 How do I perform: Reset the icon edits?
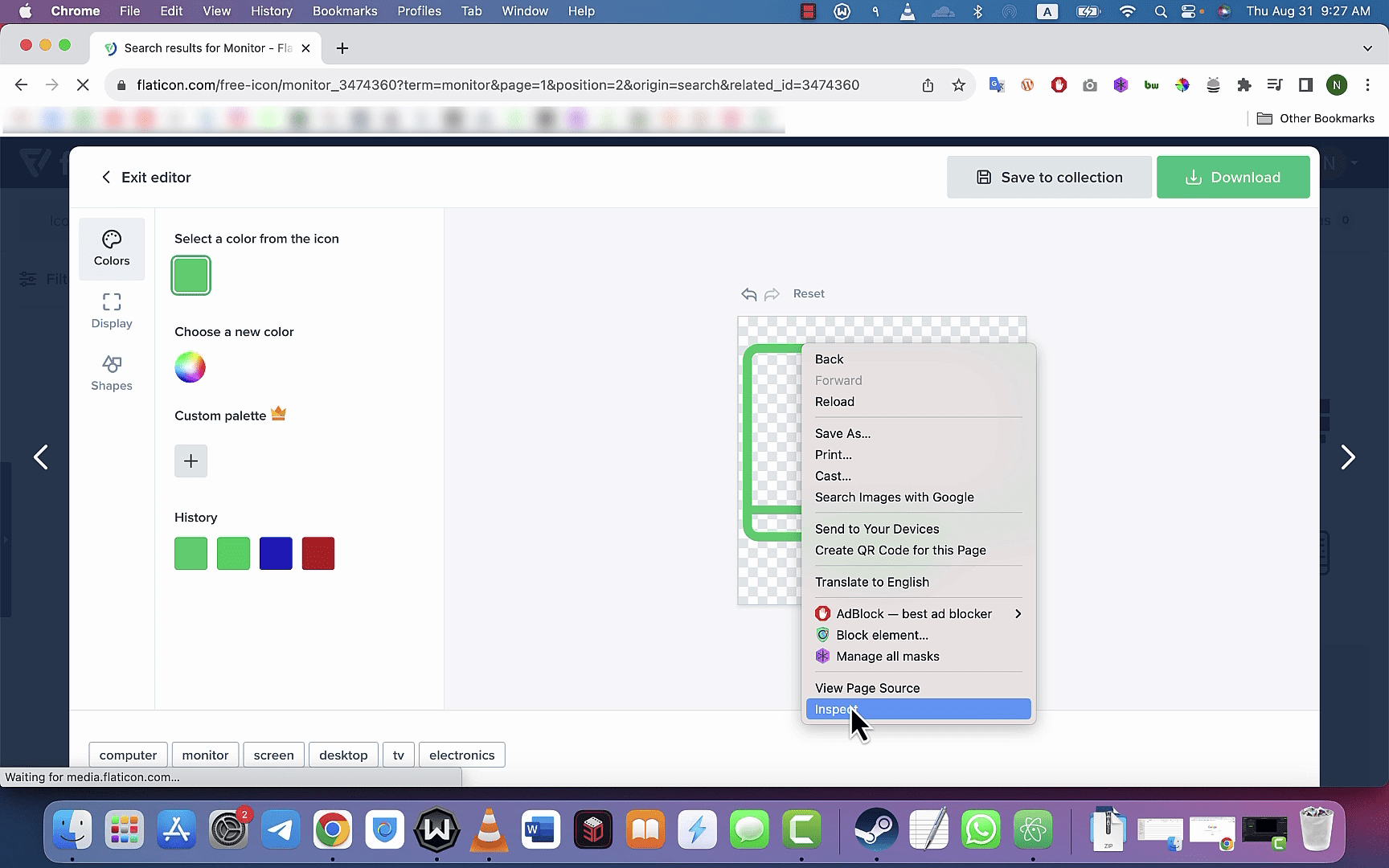point(809,294)
